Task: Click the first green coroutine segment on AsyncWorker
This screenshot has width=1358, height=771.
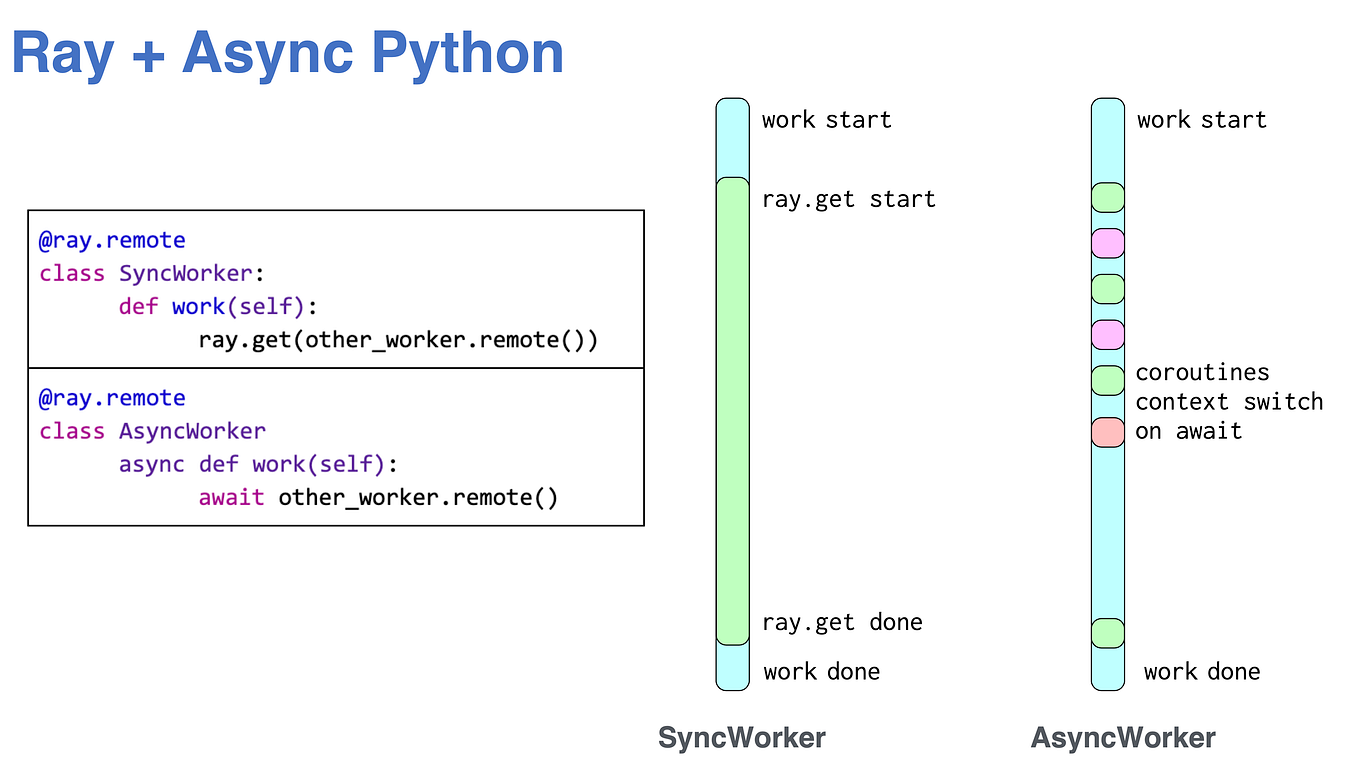Action: [1108, 197]
